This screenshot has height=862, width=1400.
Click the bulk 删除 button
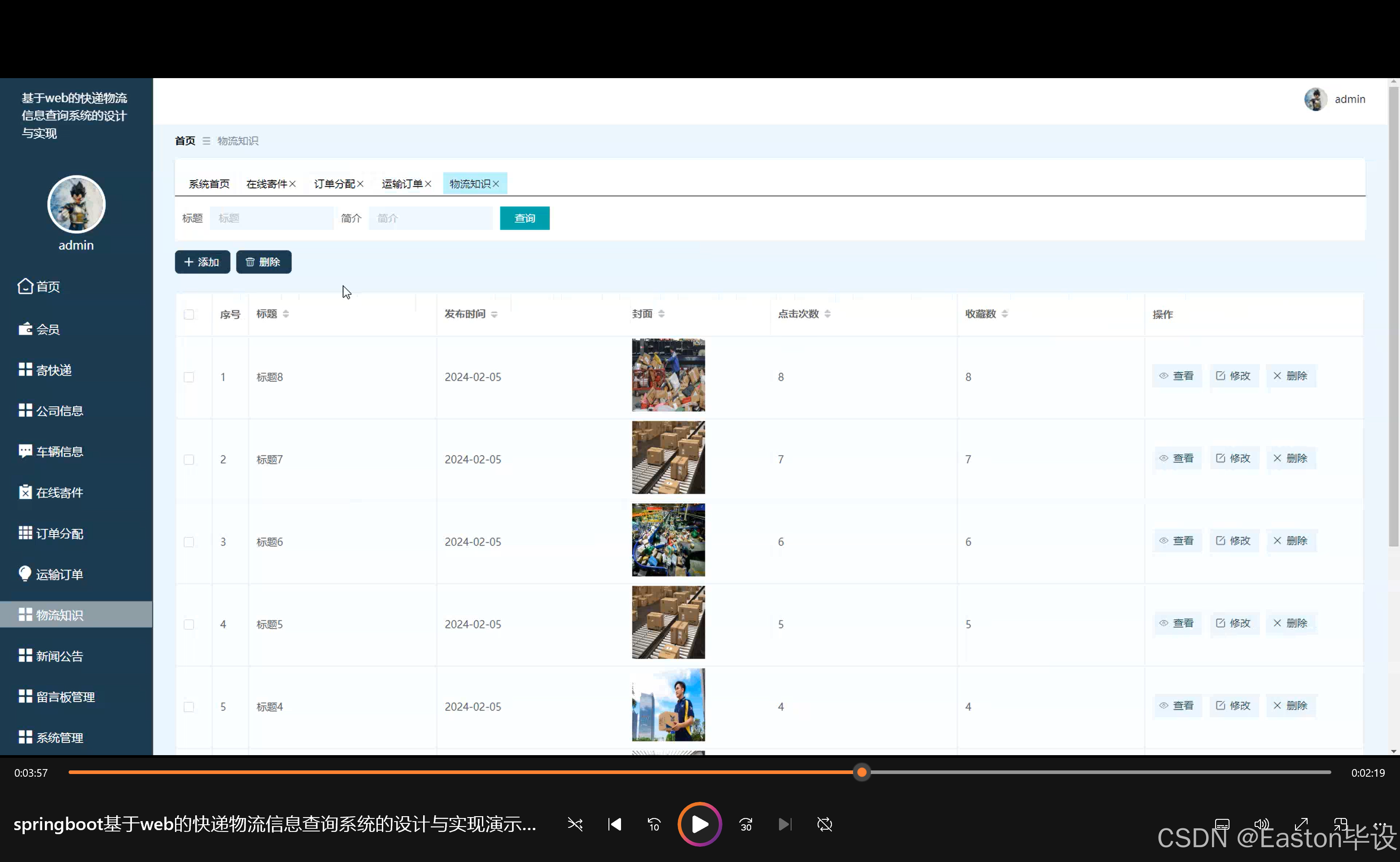tap(264, 262)
